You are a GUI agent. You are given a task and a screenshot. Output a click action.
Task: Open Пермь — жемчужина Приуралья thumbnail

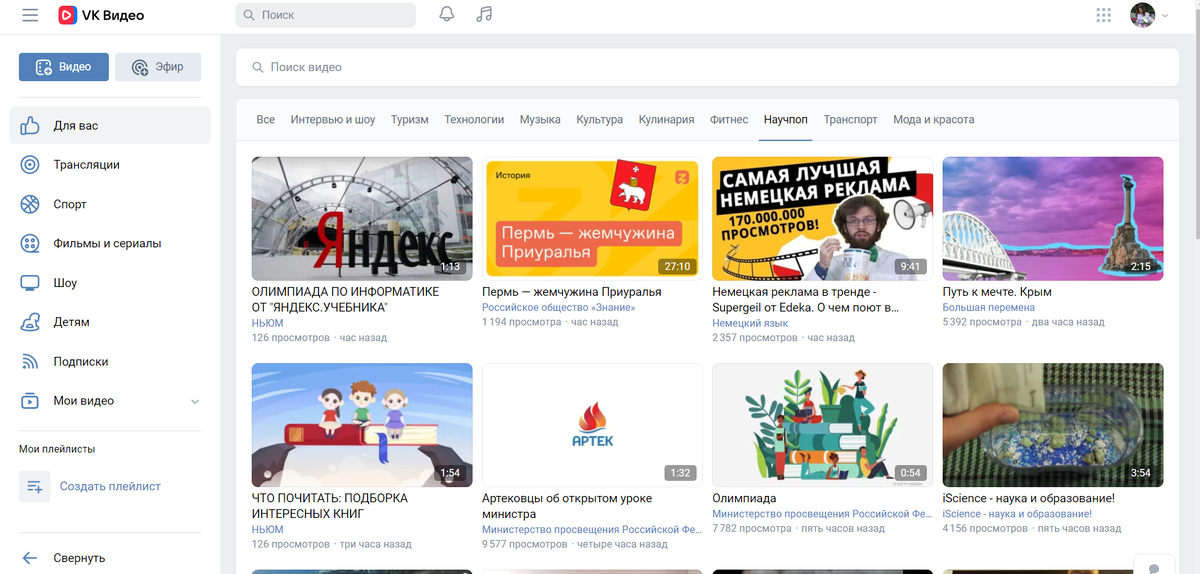pyautogui.click(x=592, y=218)
